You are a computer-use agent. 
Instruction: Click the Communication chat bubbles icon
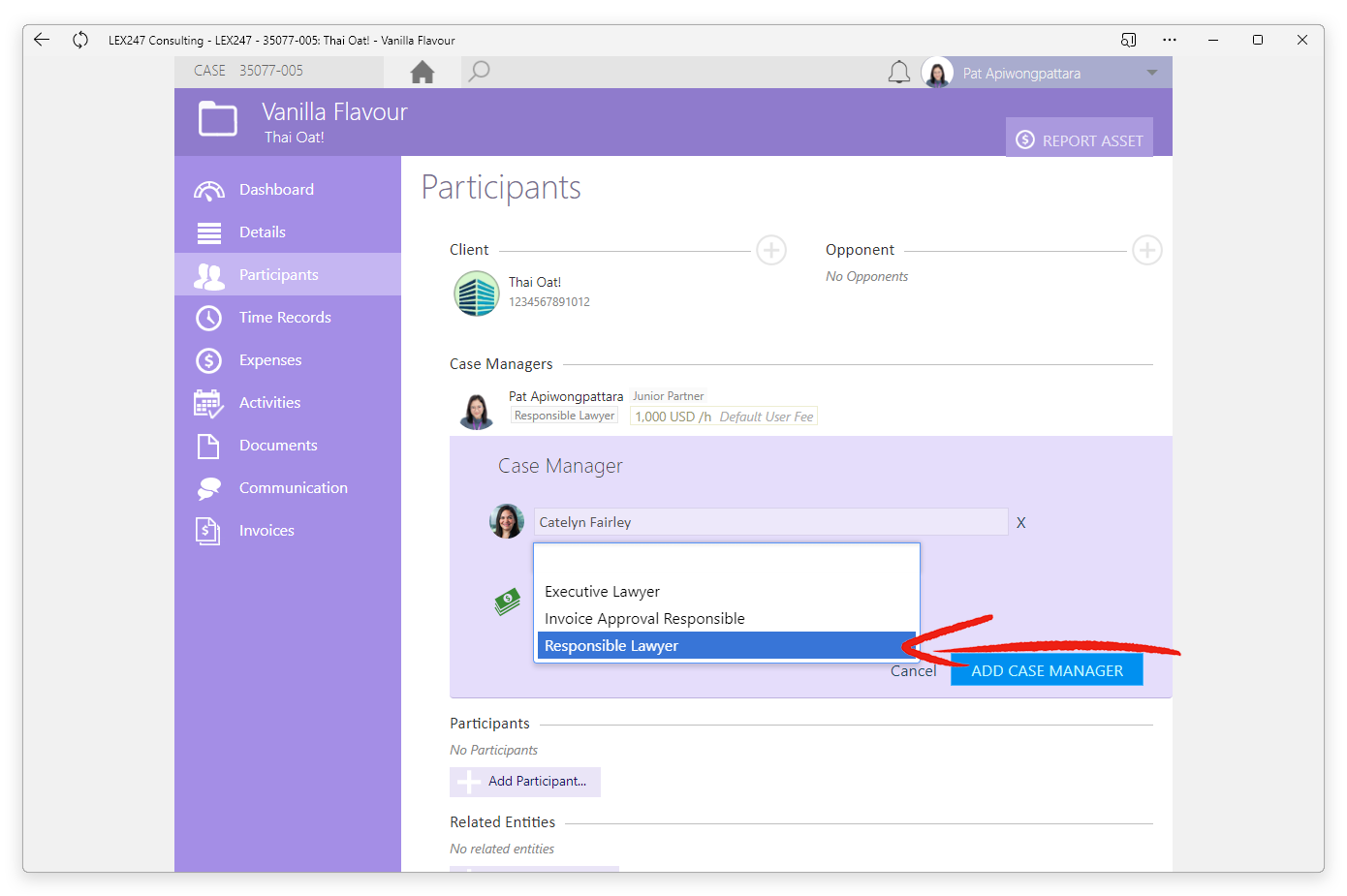pyautogui.click(x=208, y=489)
